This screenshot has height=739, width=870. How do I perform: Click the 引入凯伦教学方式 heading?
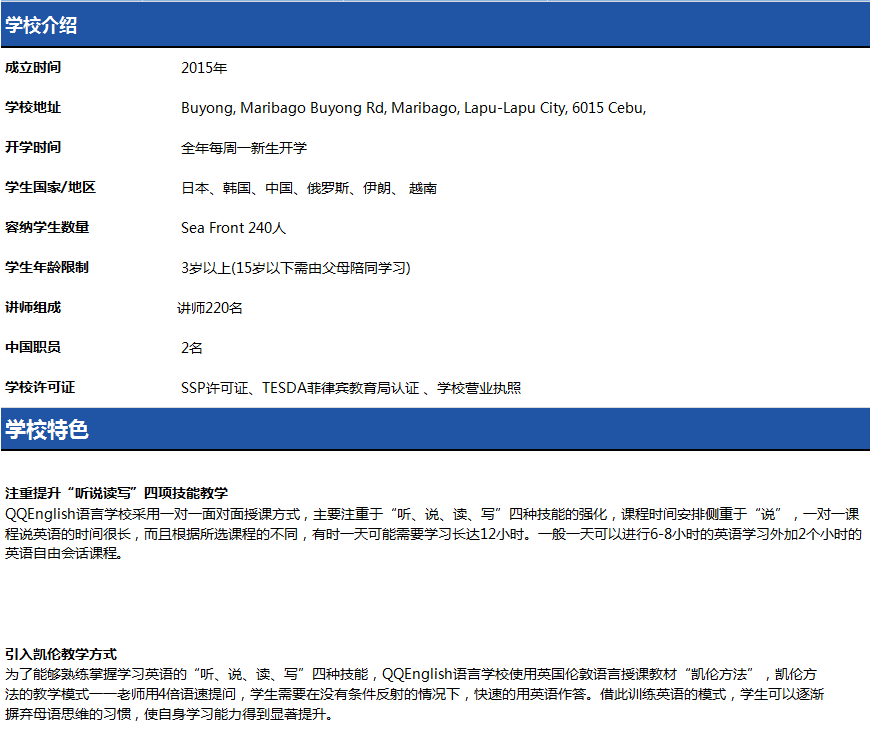[x=61, y=653]
